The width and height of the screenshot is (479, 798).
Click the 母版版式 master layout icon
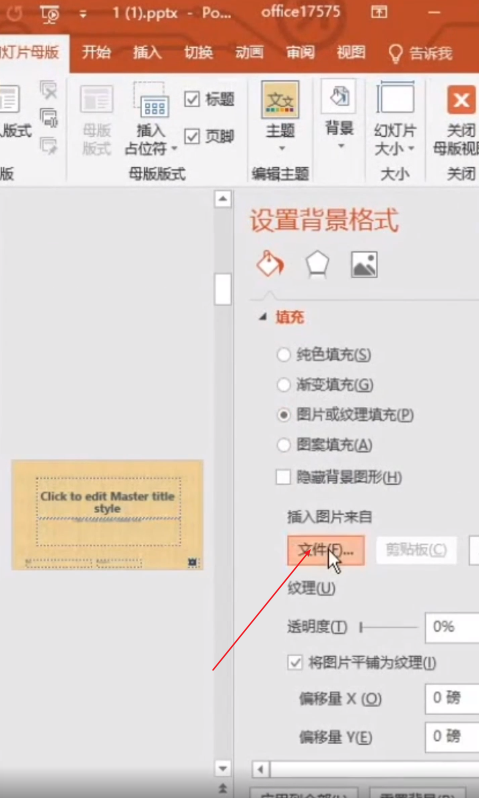click(97, 101)
